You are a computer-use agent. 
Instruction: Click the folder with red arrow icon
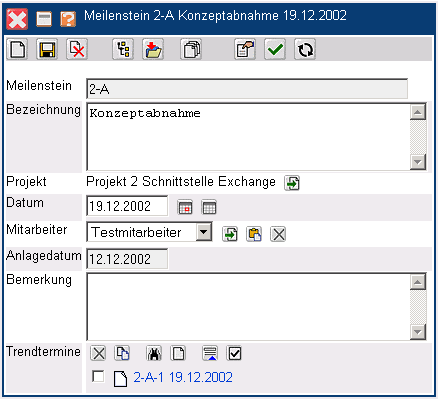pos(153,49)
